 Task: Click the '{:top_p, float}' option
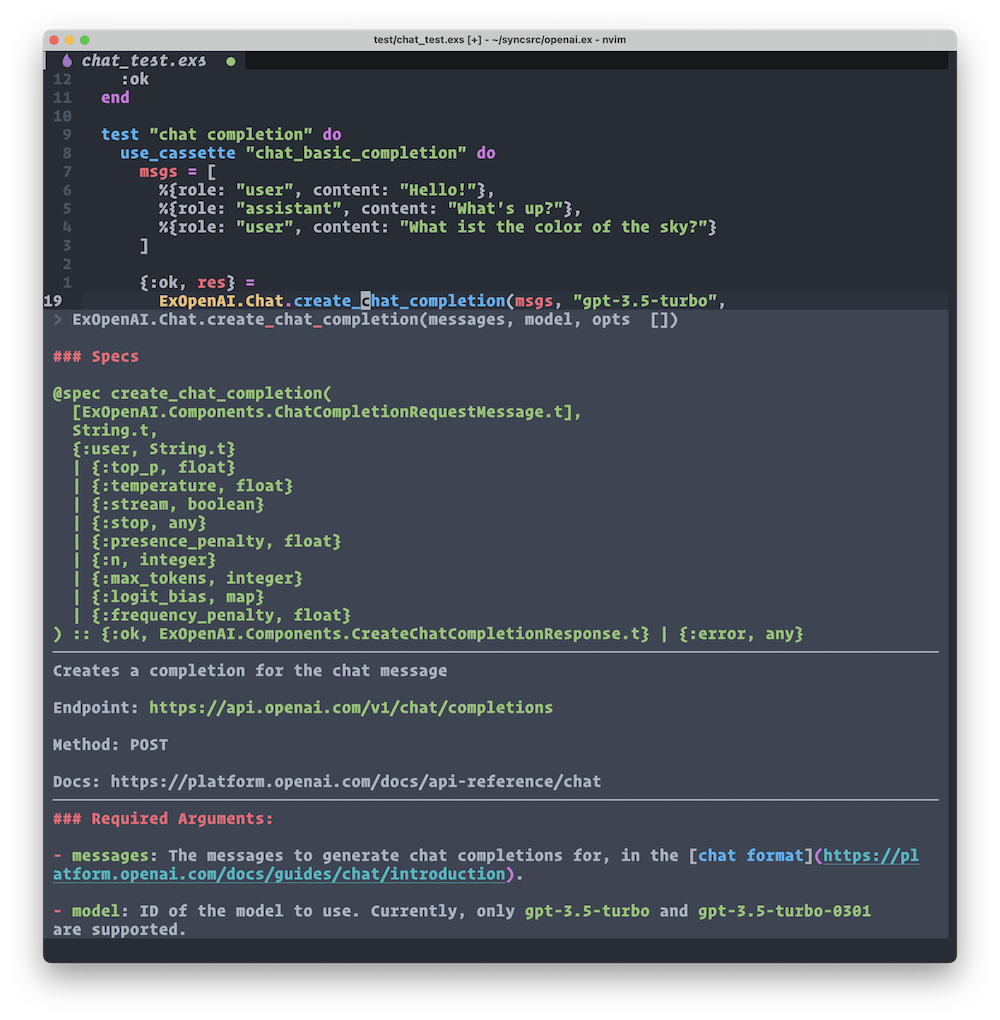pyautogui.click(x=163, y=467)
